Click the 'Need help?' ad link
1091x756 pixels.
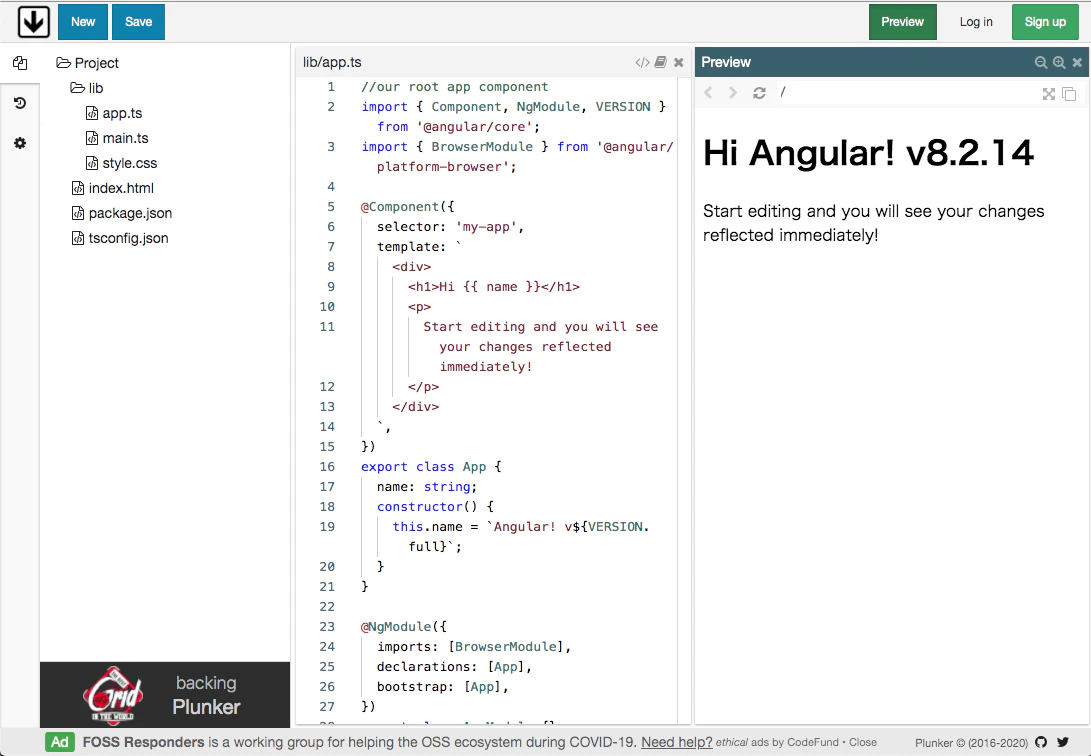(x=676, y=742)
